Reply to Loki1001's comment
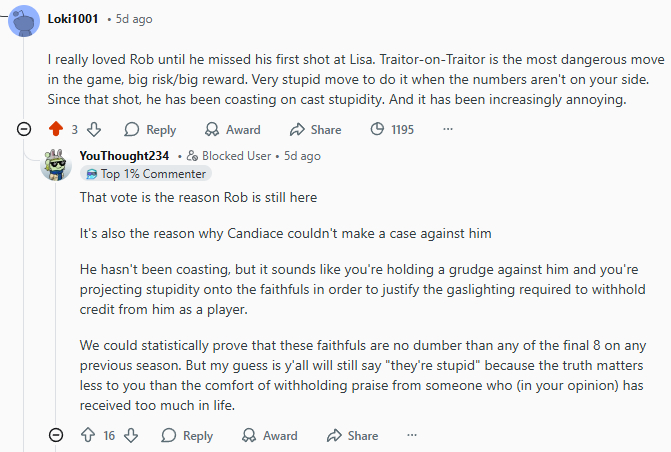The height and width of the screenshot is (452, 671). pos(150,129)
